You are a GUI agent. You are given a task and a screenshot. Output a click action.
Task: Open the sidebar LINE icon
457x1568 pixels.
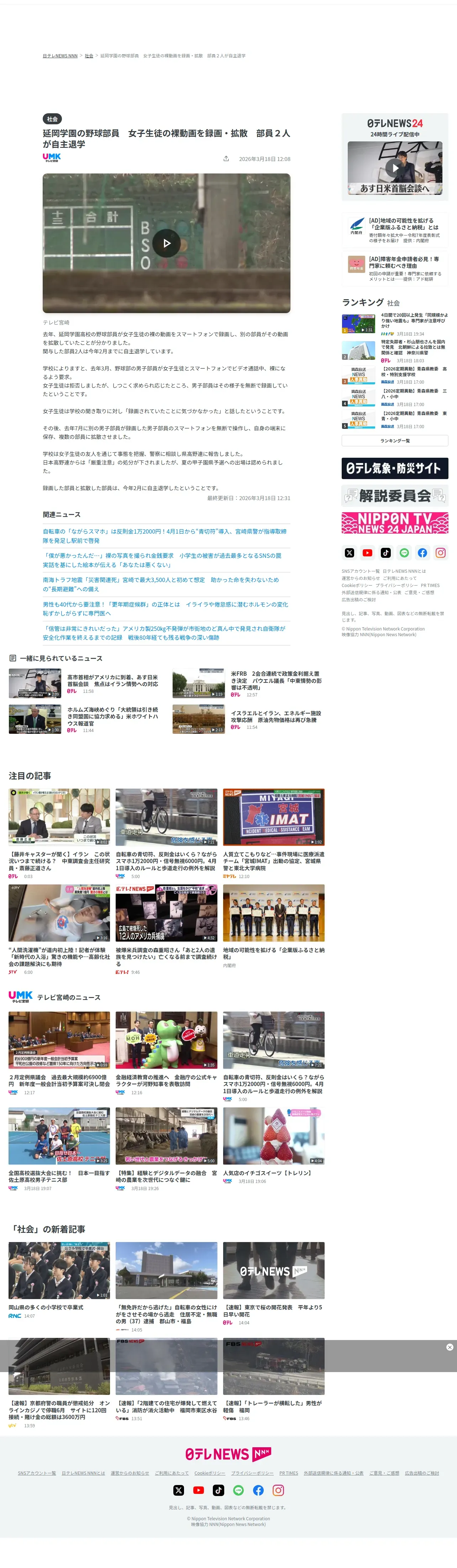pos(404,553)
